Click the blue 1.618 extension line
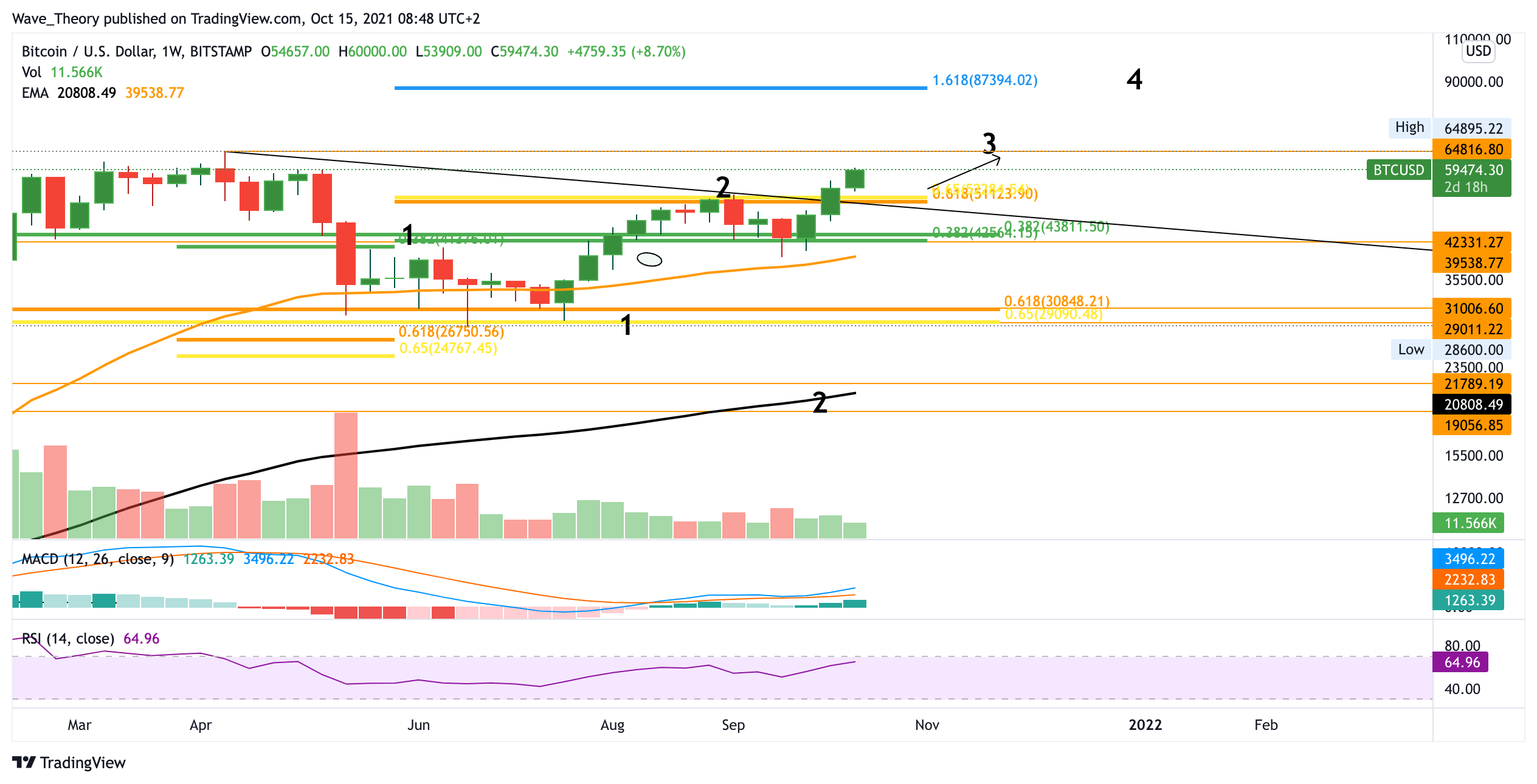1537x784 pixels. 660,88
